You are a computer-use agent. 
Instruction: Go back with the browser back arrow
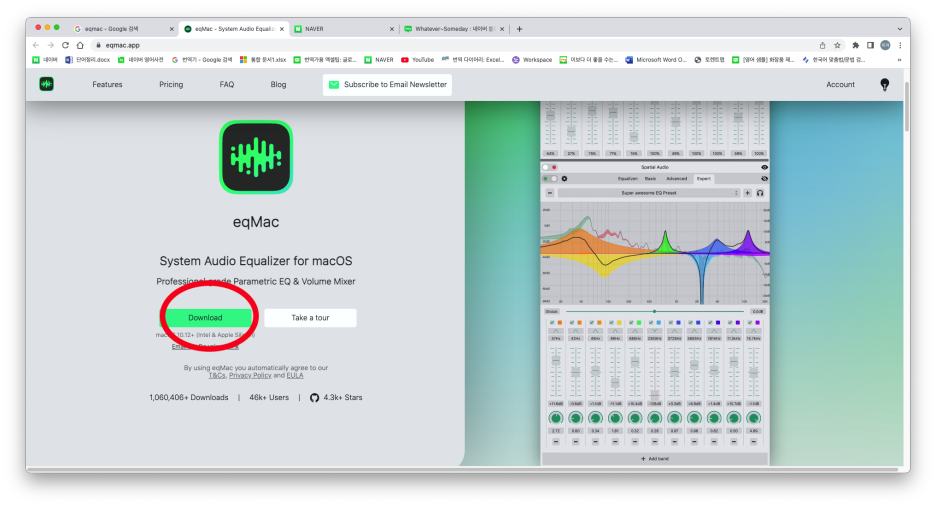pos(36,45)
